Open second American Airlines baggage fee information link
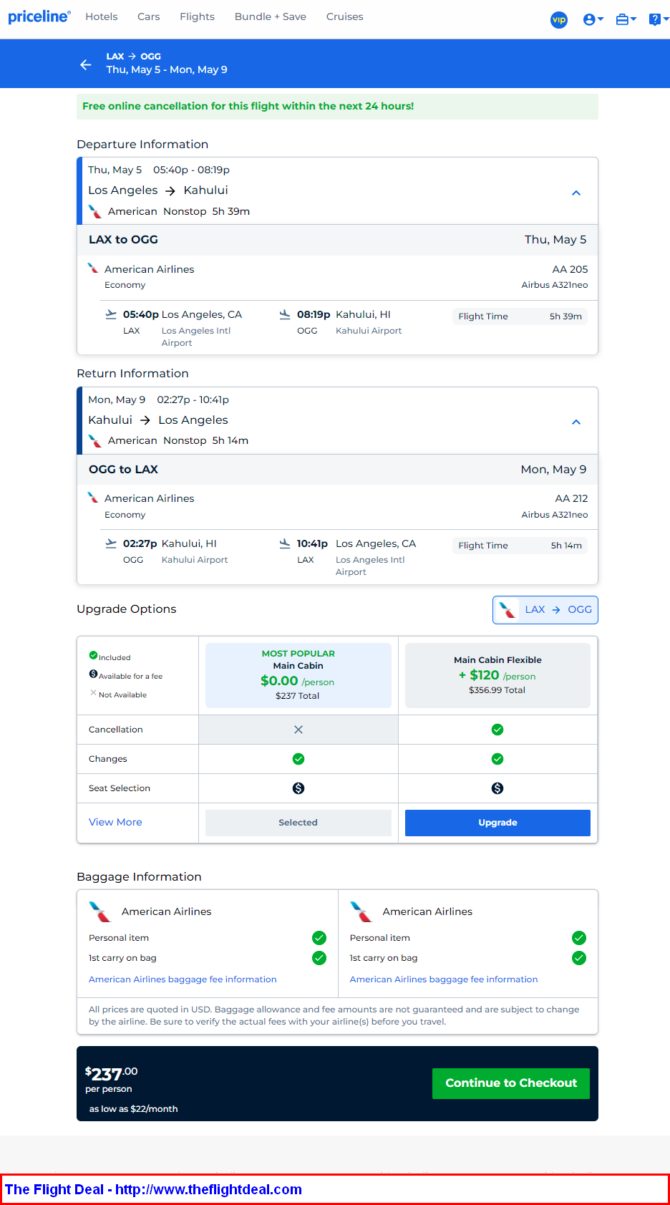670x1205 pixels. coord(444,979)
